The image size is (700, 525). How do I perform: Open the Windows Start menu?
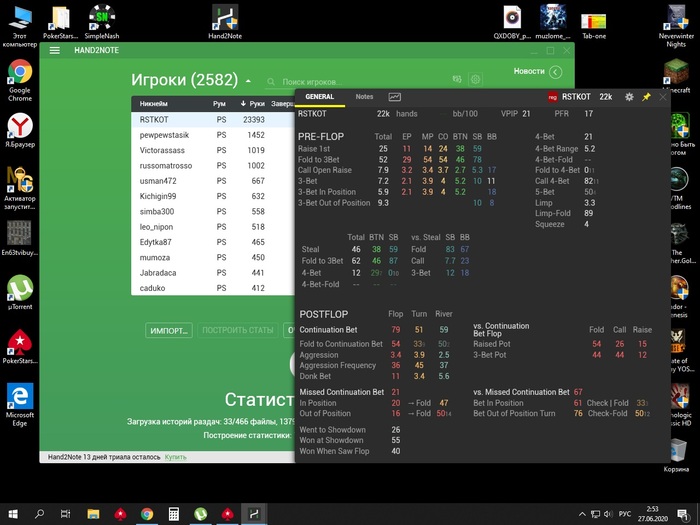[13, 514]
